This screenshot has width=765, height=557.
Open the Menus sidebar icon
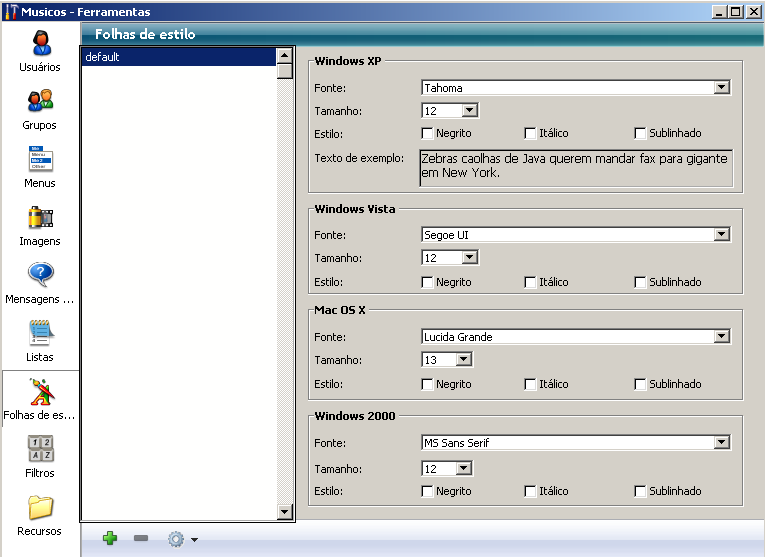[x=40, y=160]
